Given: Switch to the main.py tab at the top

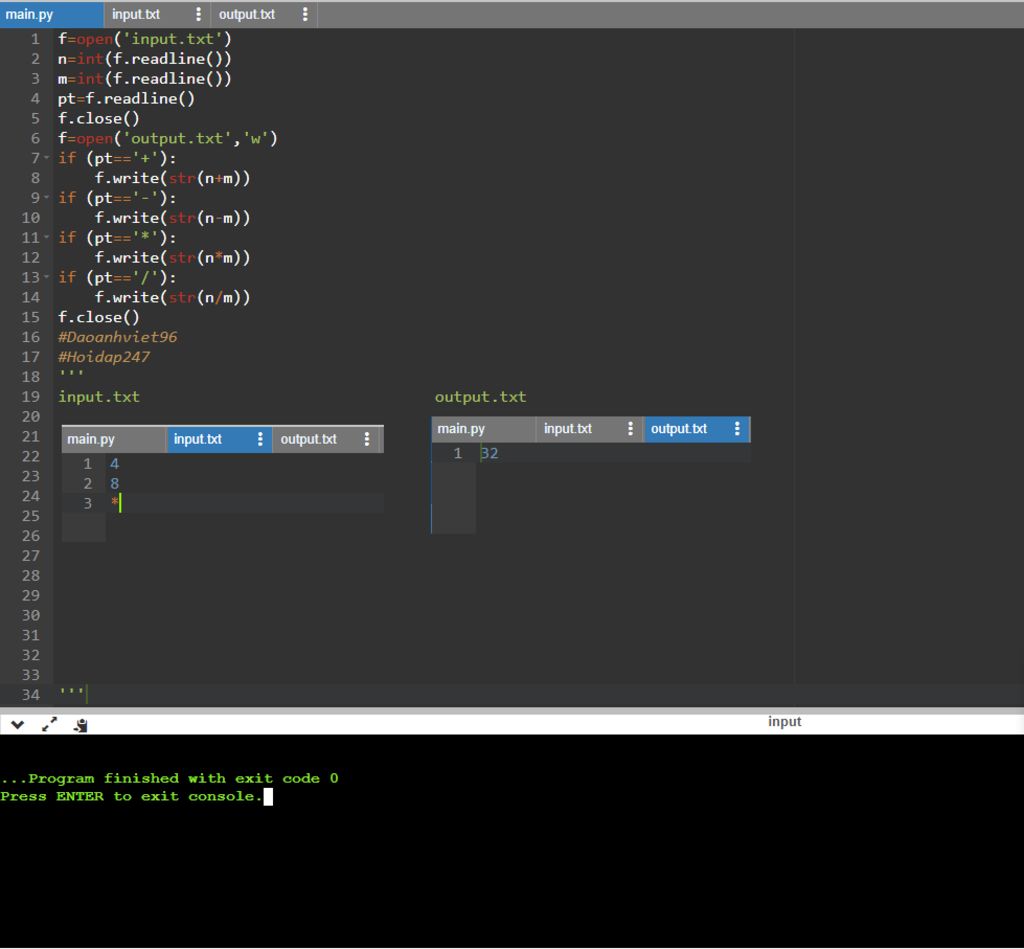Looking at the screenshot, I should pyautogui.click(x=51, y=14).
